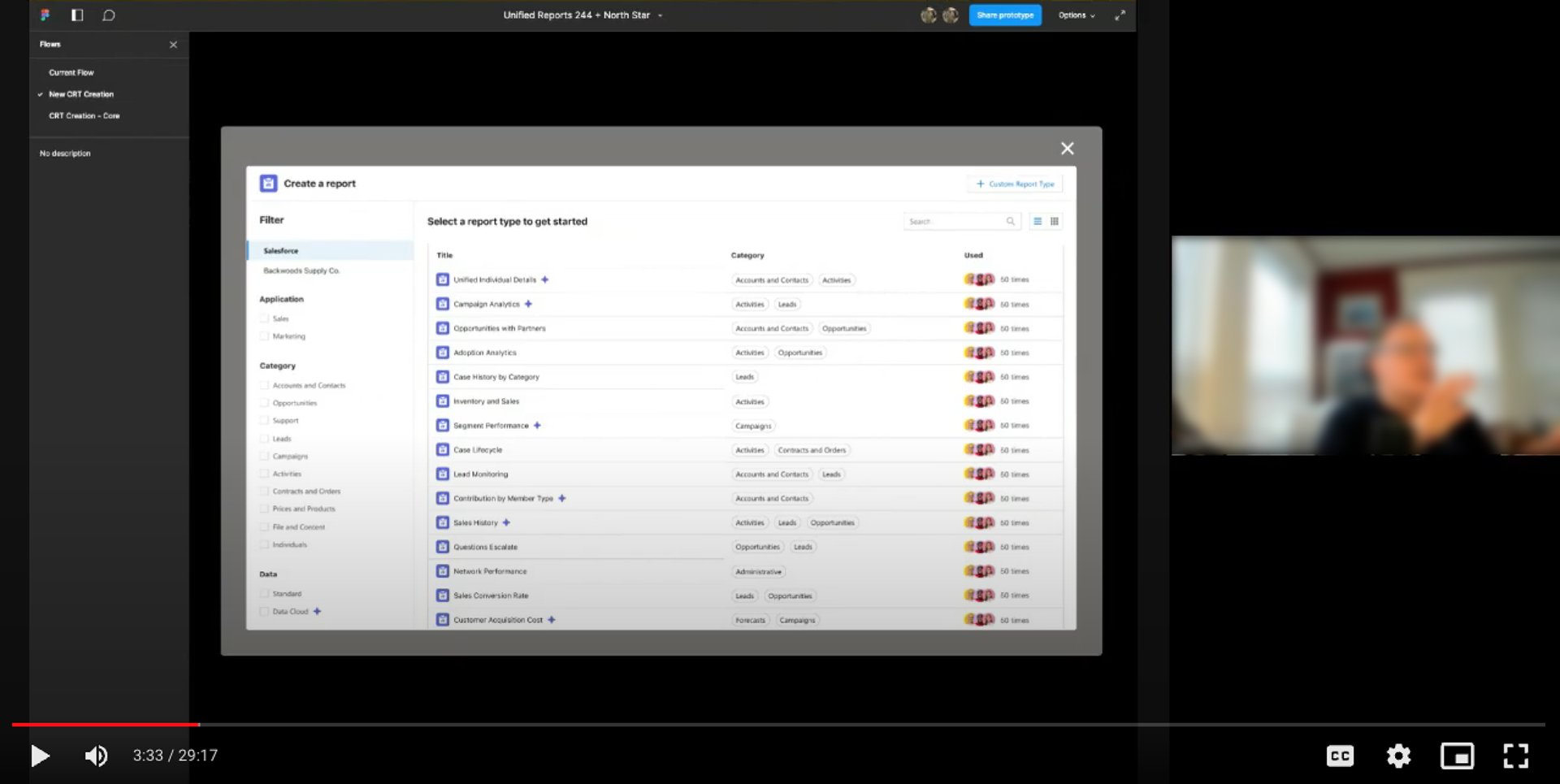Select the Salesforce filter tab
This screenshot has width=1560, height=784.
[x=330, y=250]
